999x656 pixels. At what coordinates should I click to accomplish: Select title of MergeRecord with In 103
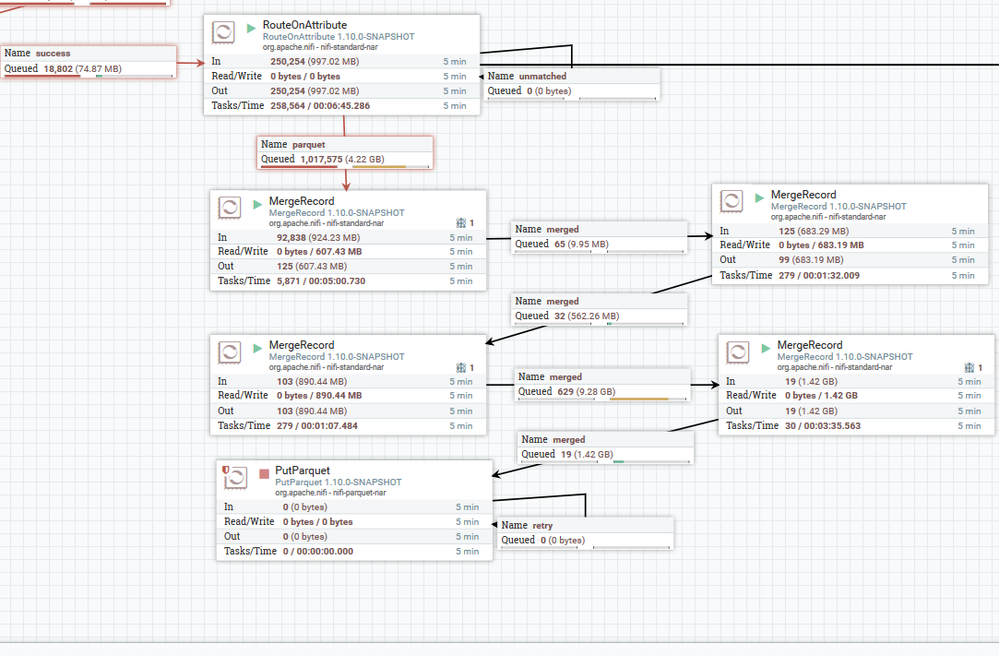pos(301,345)
